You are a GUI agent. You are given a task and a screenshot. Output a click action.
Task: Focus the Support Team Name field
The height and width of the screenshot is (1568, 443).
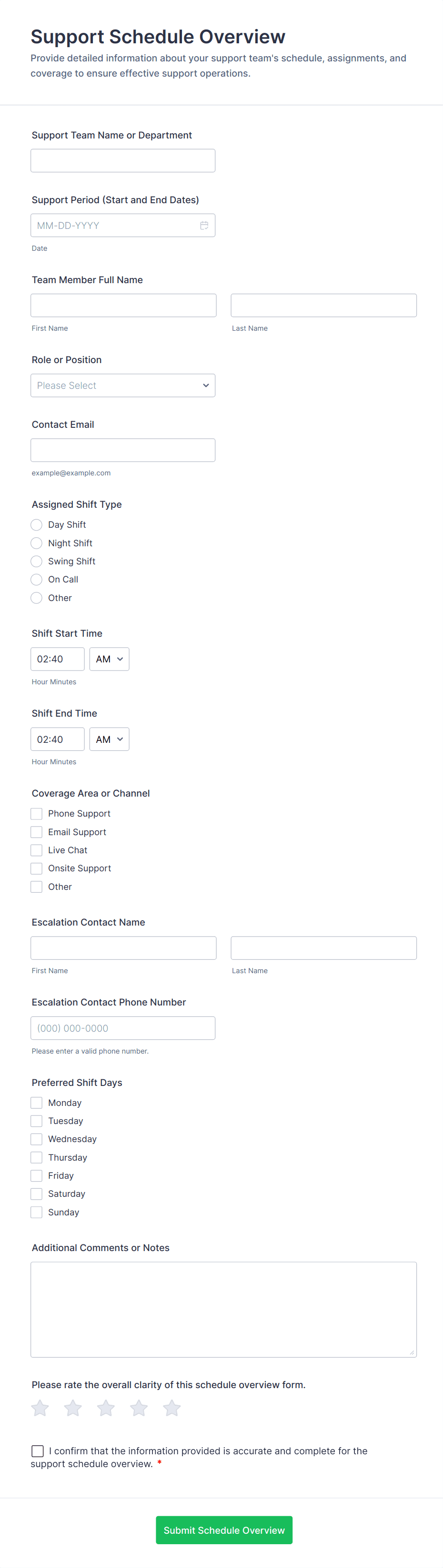(122, 161)
